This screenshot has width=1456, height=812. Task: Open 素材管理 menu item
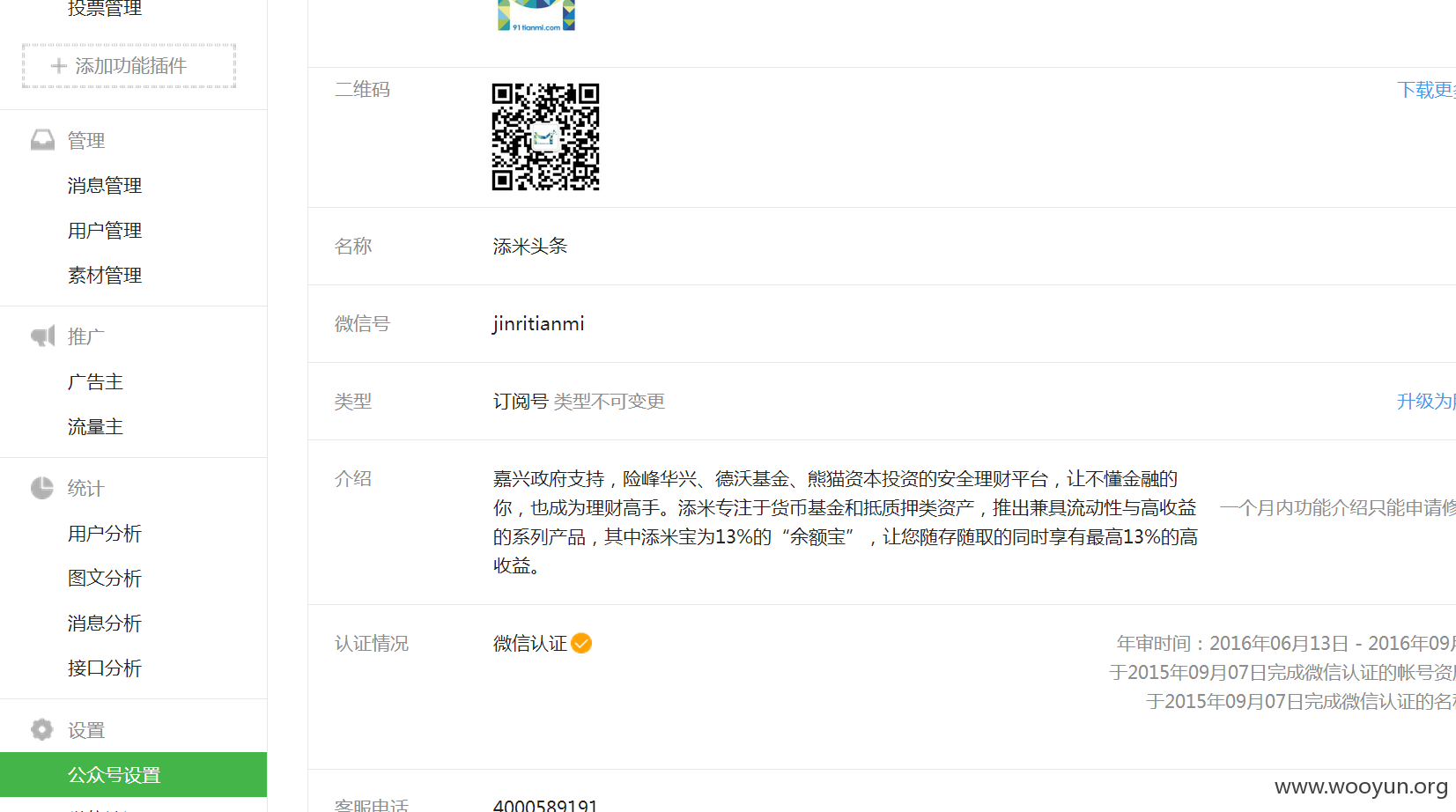[x=105, y=276]
